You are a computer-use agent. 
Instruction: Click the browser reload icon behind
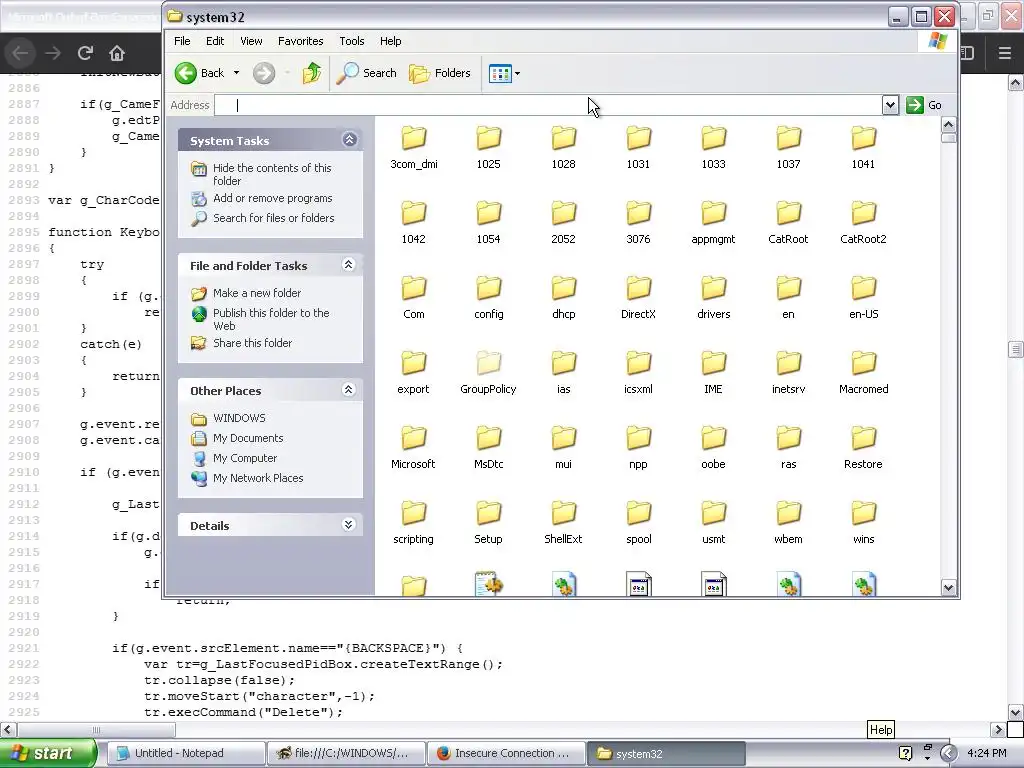pos(85,53)
